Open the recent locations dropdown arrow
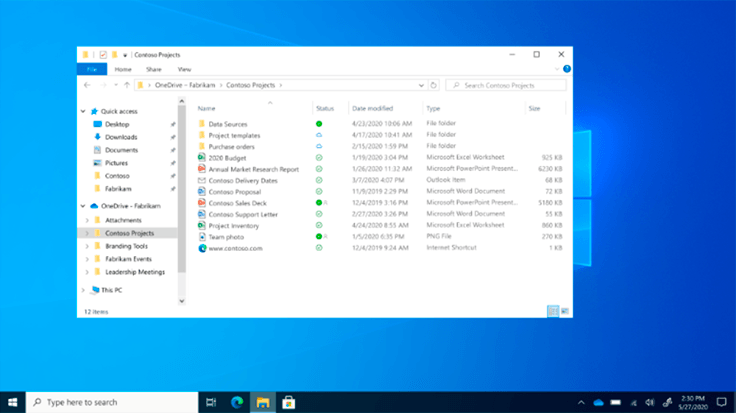This screenshot has width=736, height=413. click(x=115, y=85)
